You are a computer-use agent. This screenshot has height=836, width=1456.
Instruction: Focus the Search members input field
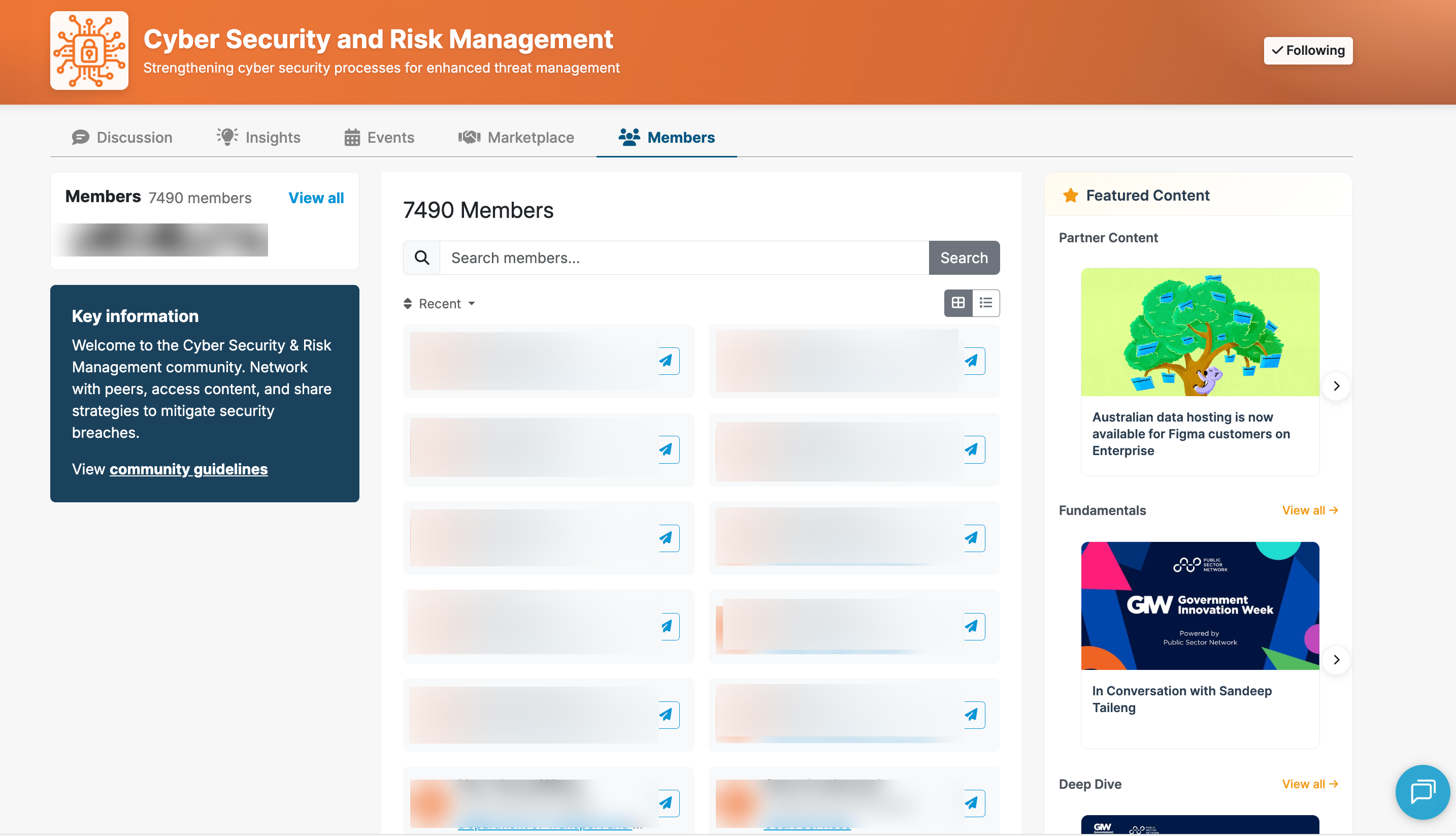(684, 258)
